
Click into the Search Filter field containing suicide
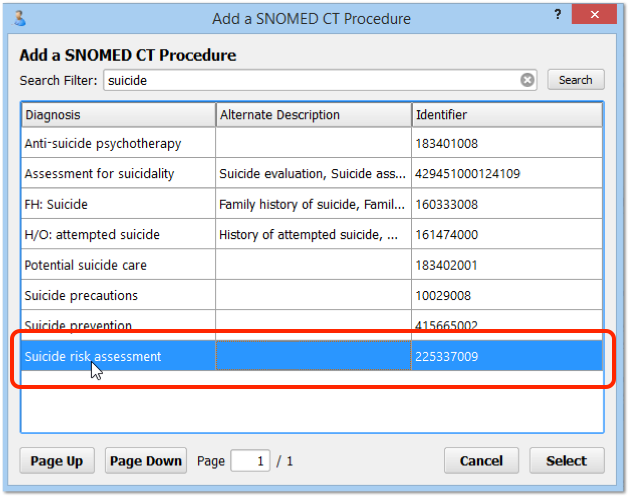click(320, 80)
